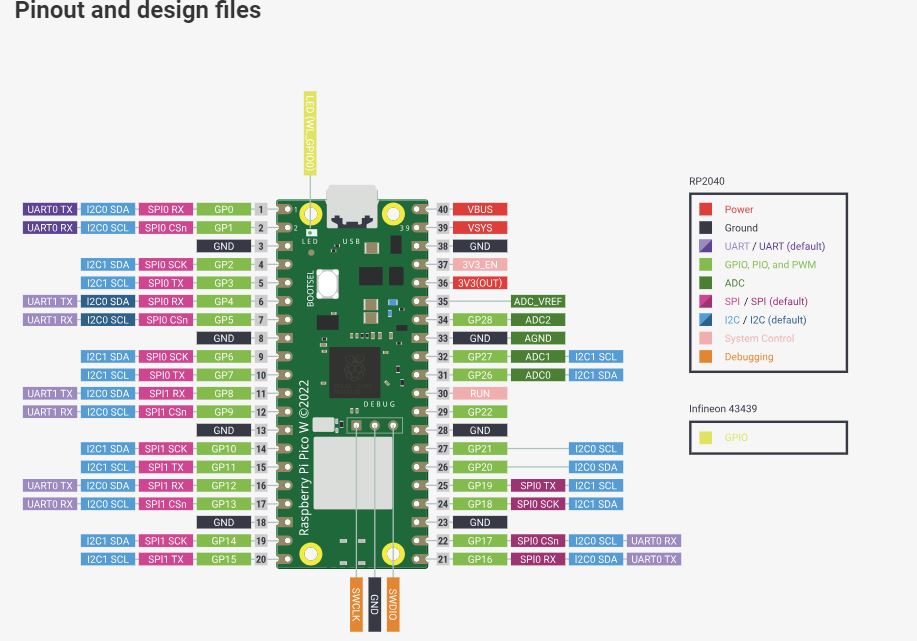
Task: Click pin number 21
Action: (443, 559)
